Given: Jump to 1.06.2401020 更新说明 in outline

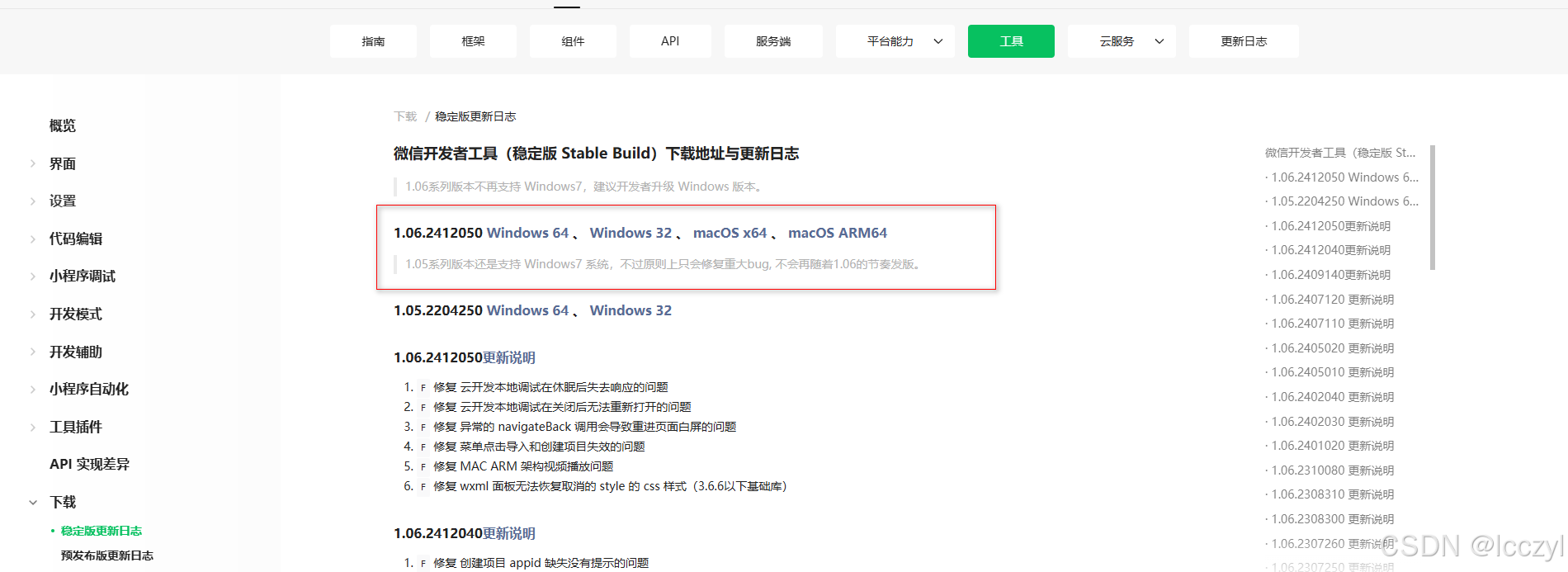Looking at the screenshot, I should (x=1333, y=446).
